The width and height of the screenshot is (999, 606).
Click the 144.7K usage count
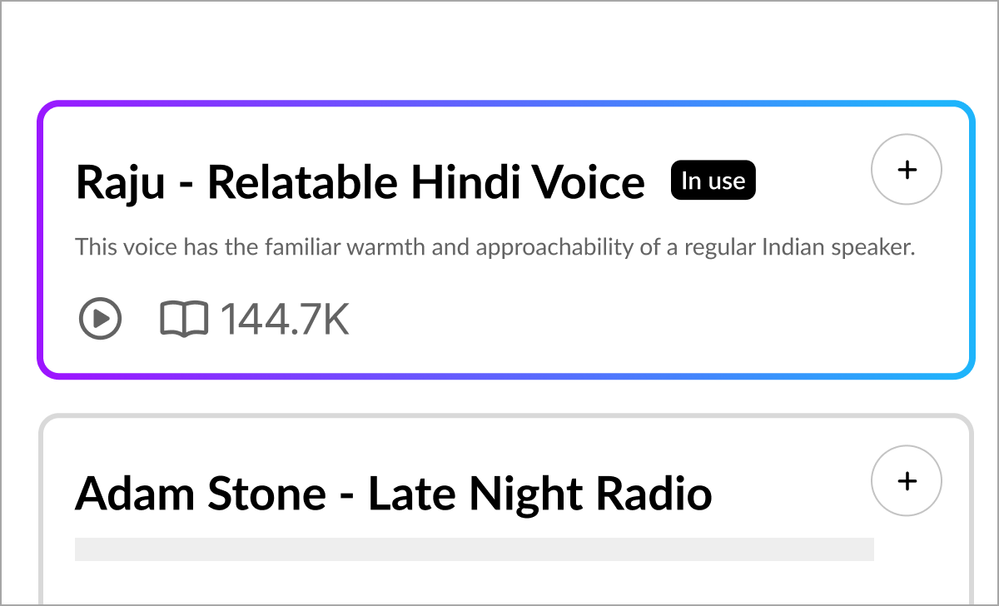click(x=285, y=320)
